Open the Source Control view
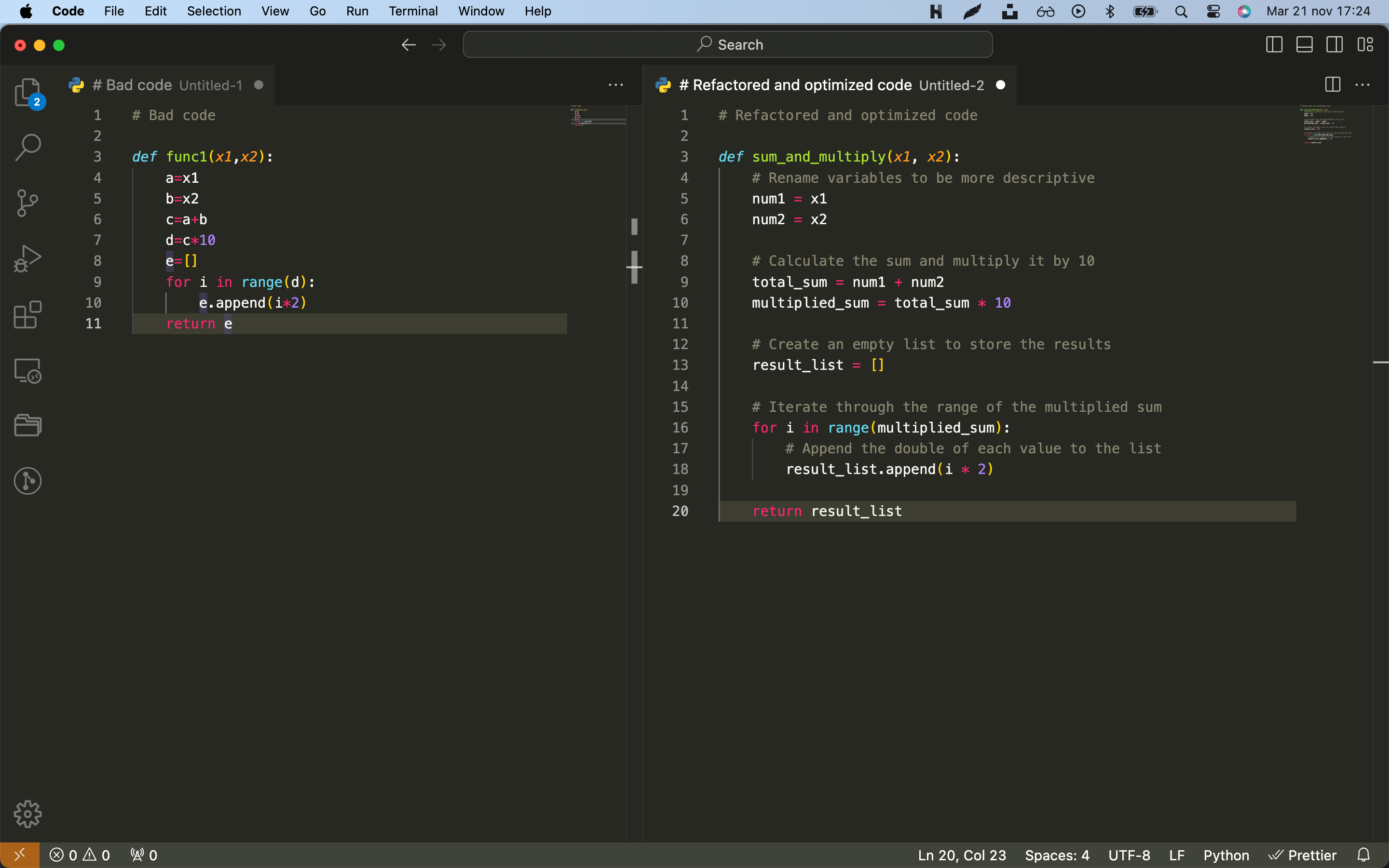This screenshot has height=868, width=1389. 27,203
